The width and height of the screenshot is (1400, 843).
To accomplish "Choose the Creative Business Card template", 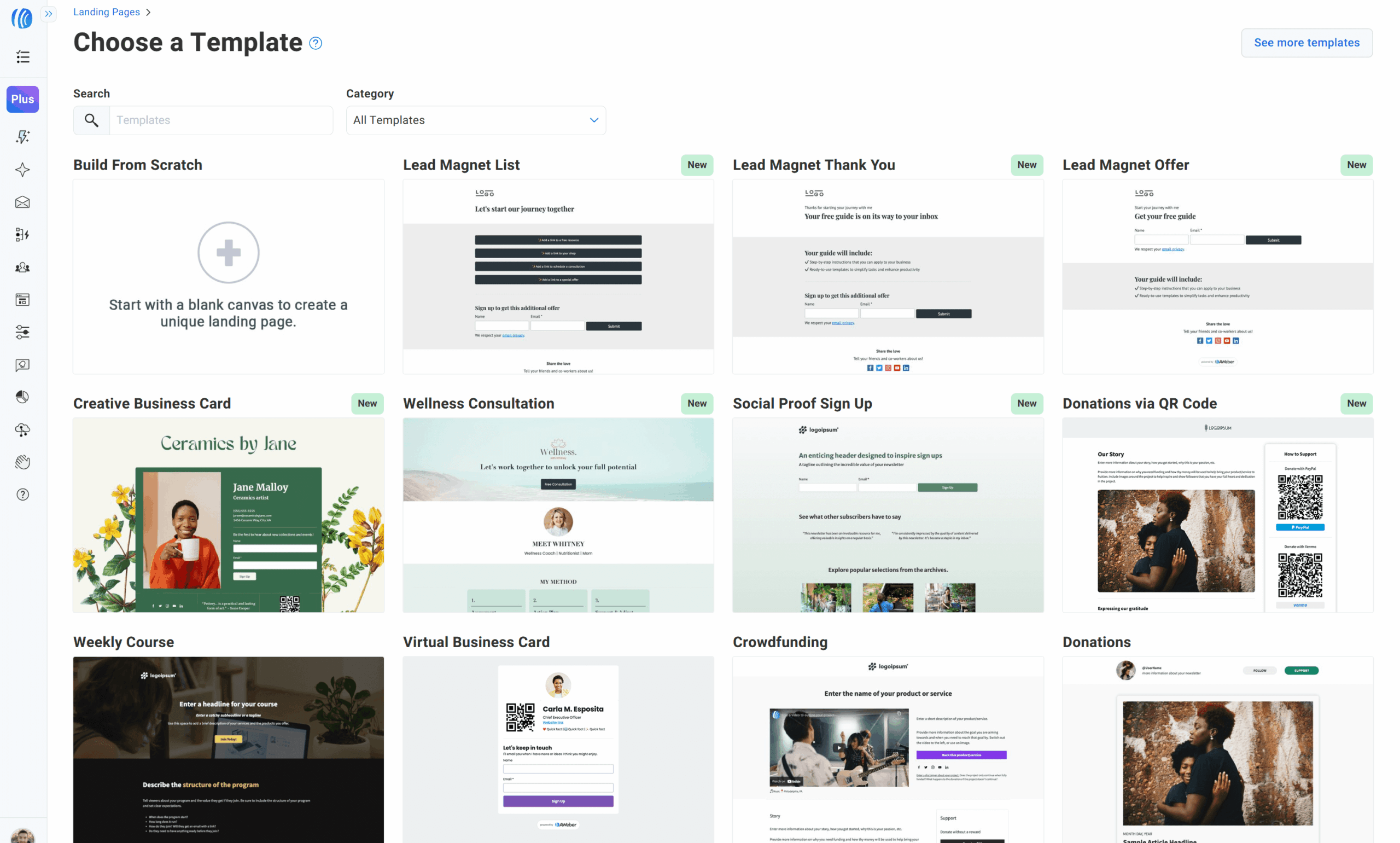I will click(228, 515).
